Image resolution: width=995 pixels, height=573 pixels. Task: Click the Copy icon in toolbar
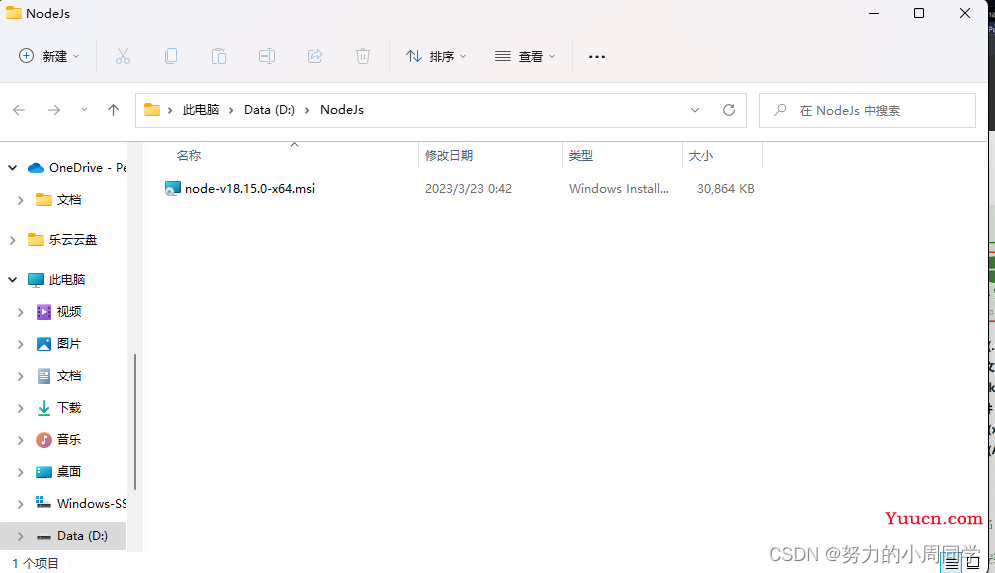171,56
